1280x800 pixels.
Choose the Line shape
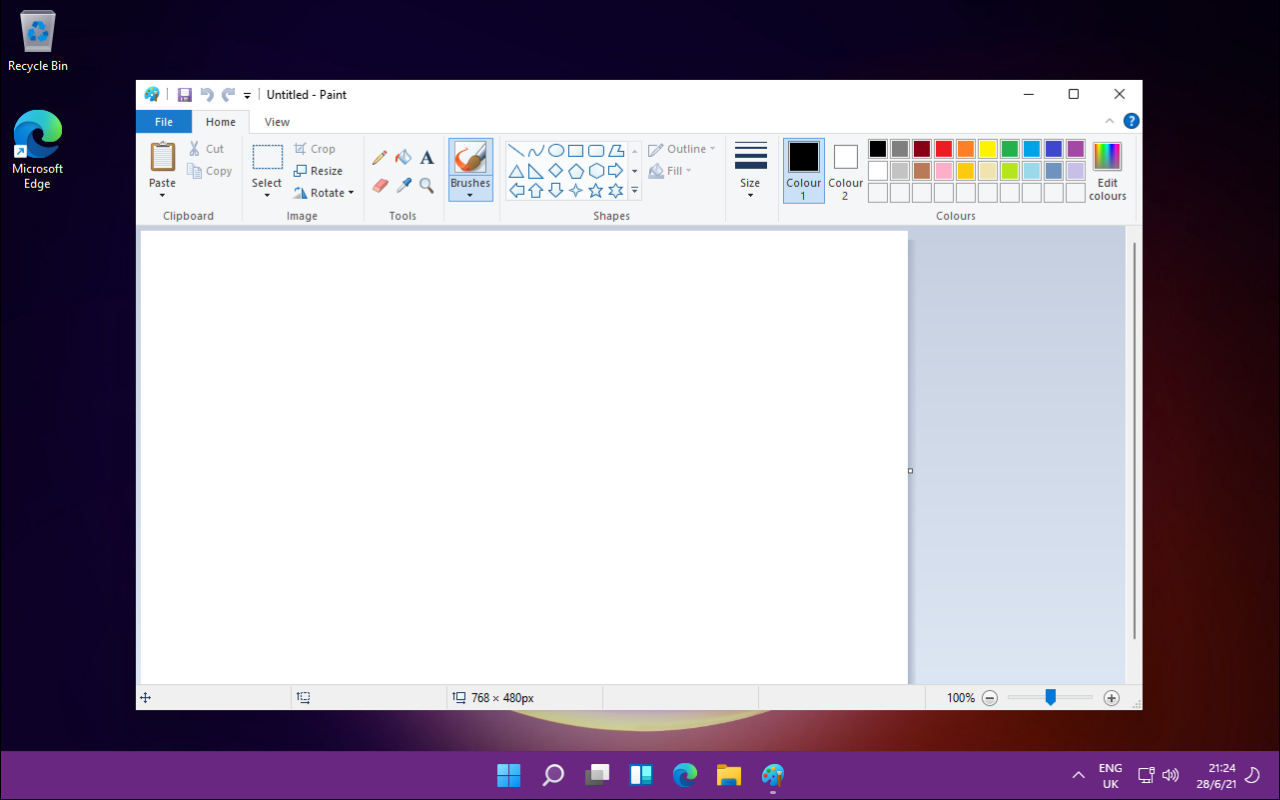tap(516, 151)
